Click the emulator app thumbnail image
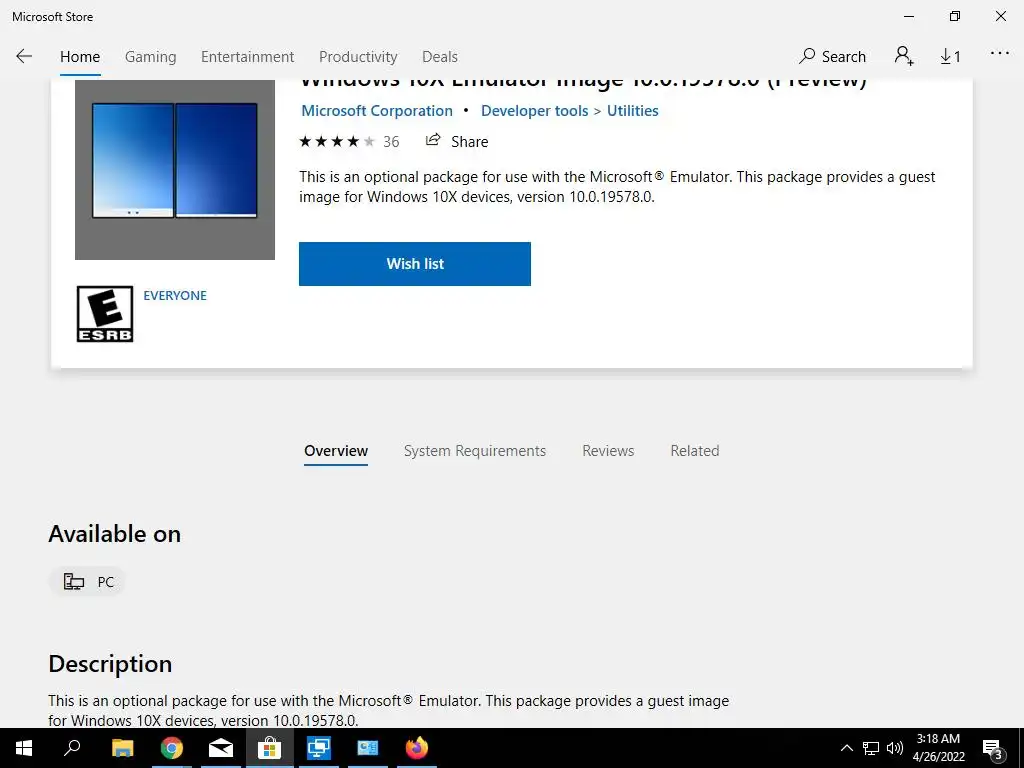This screenshot has height=768, width=1024. click(x=175, y=169)
